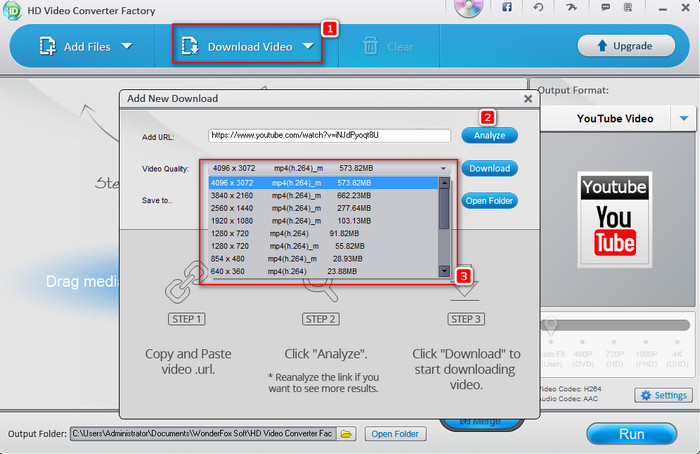
Task: Select the 720P (HD) slider mark
Action: [x=614, y=342]
